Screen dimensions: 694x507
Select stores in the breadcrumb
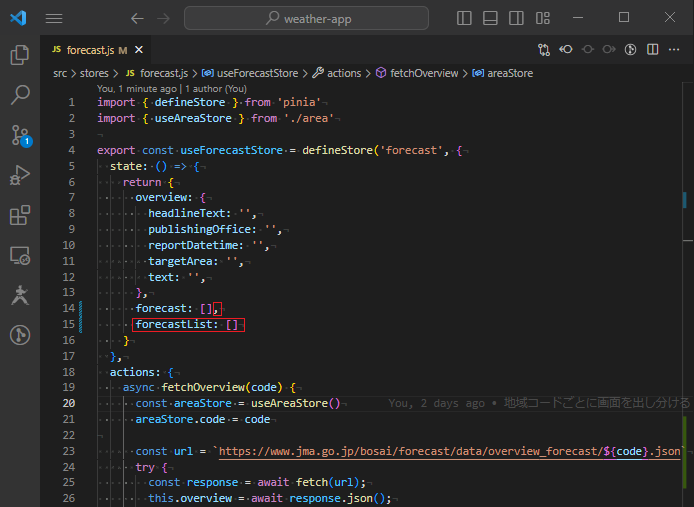click(x=94, y=74)
